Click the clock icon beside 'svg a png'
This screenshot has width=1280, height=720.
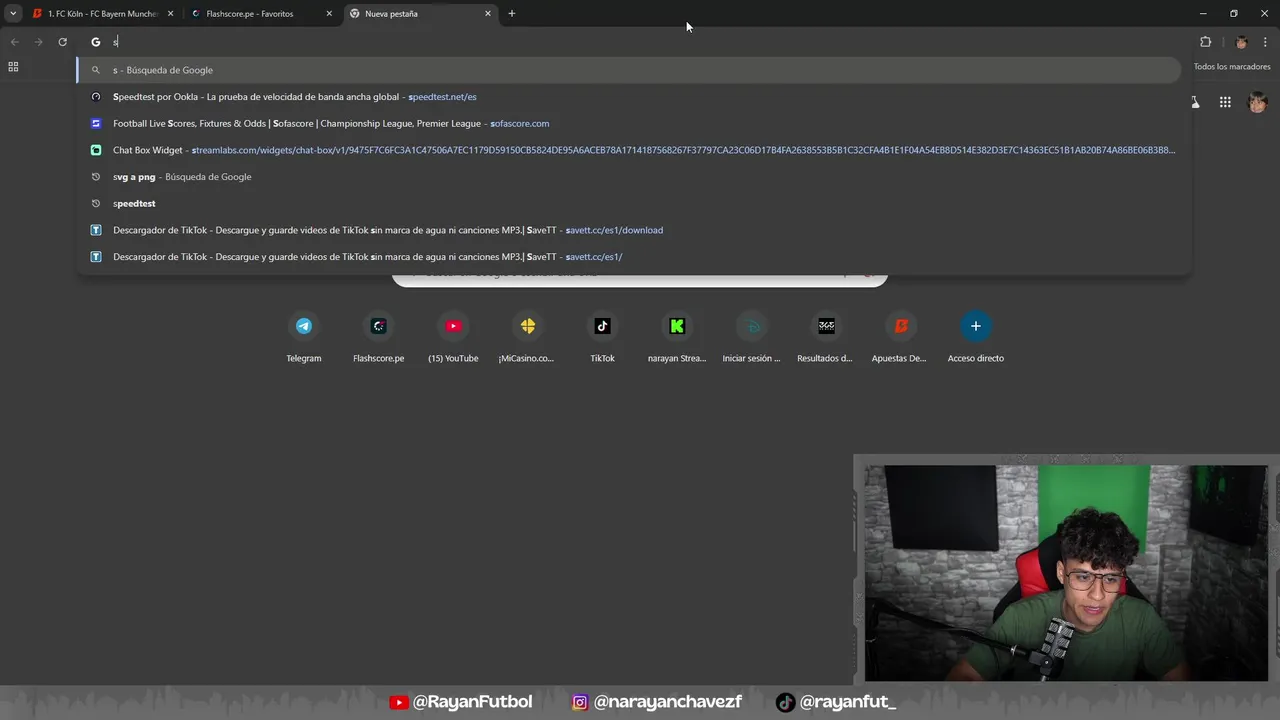point(96,177)
